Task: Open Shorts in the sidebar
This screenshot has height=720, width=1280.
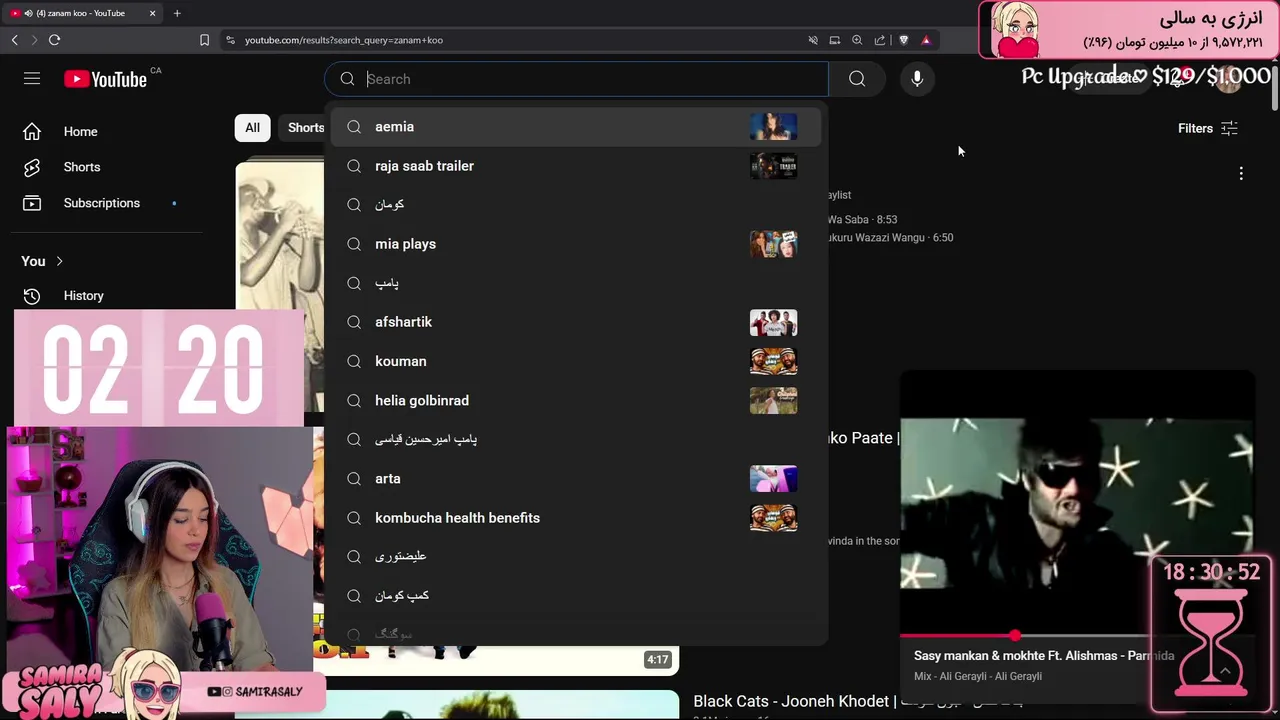Action: click(81, 167)
